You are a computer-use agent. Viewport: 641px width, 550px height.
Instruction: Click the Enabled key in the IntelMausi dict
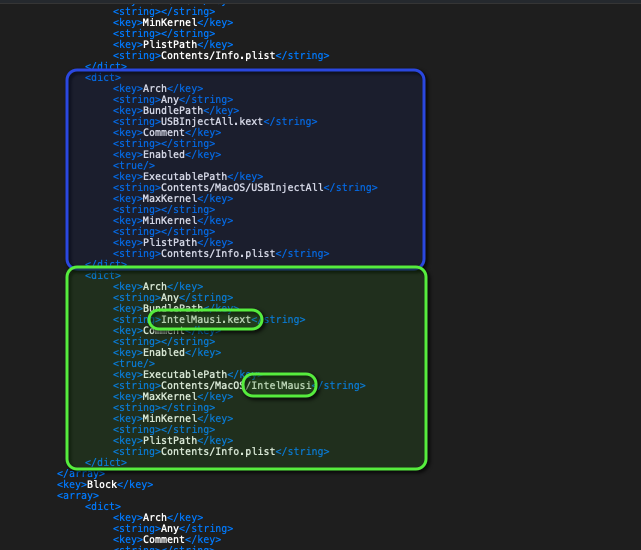tap(167, 352)
